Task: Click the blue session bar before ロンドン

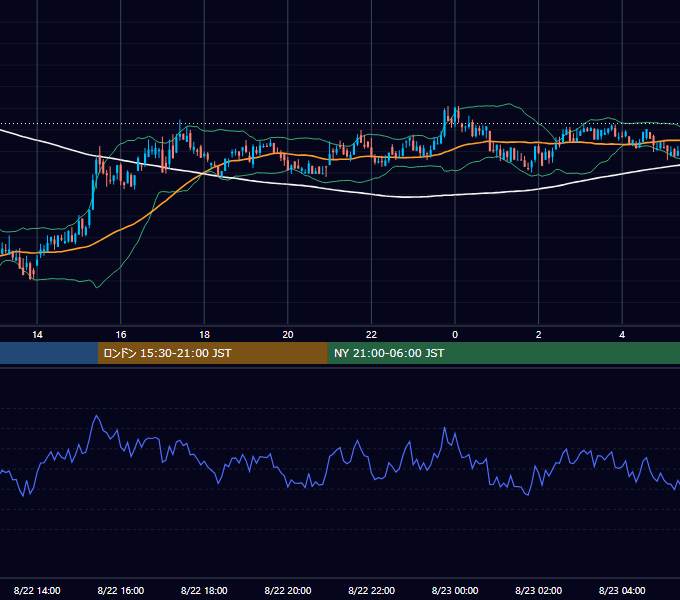Action: click(49, 353)
